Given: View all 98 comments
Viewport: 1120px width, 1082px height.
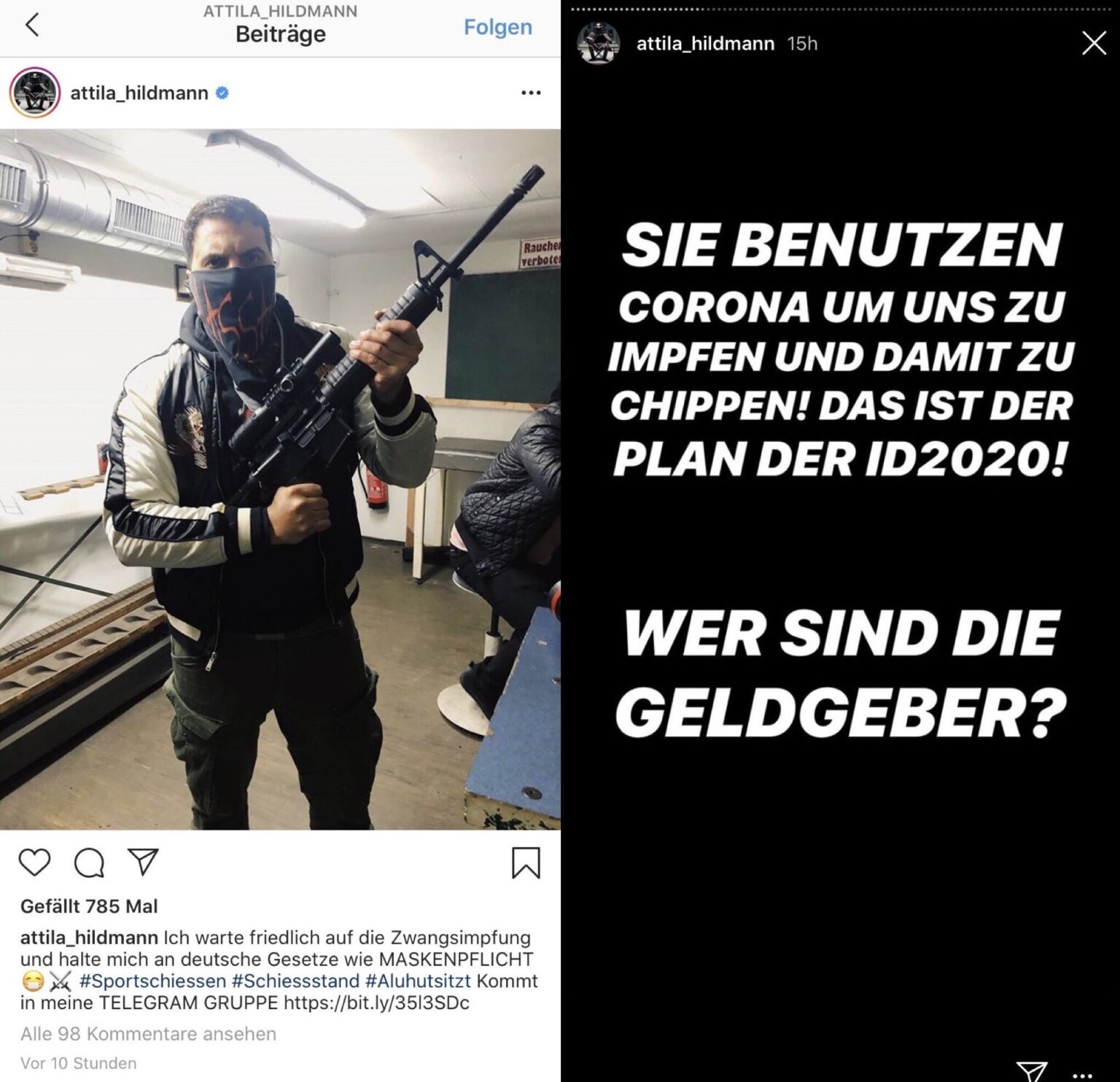Looking at the screenshot, I should click(x=148, y=1034).
